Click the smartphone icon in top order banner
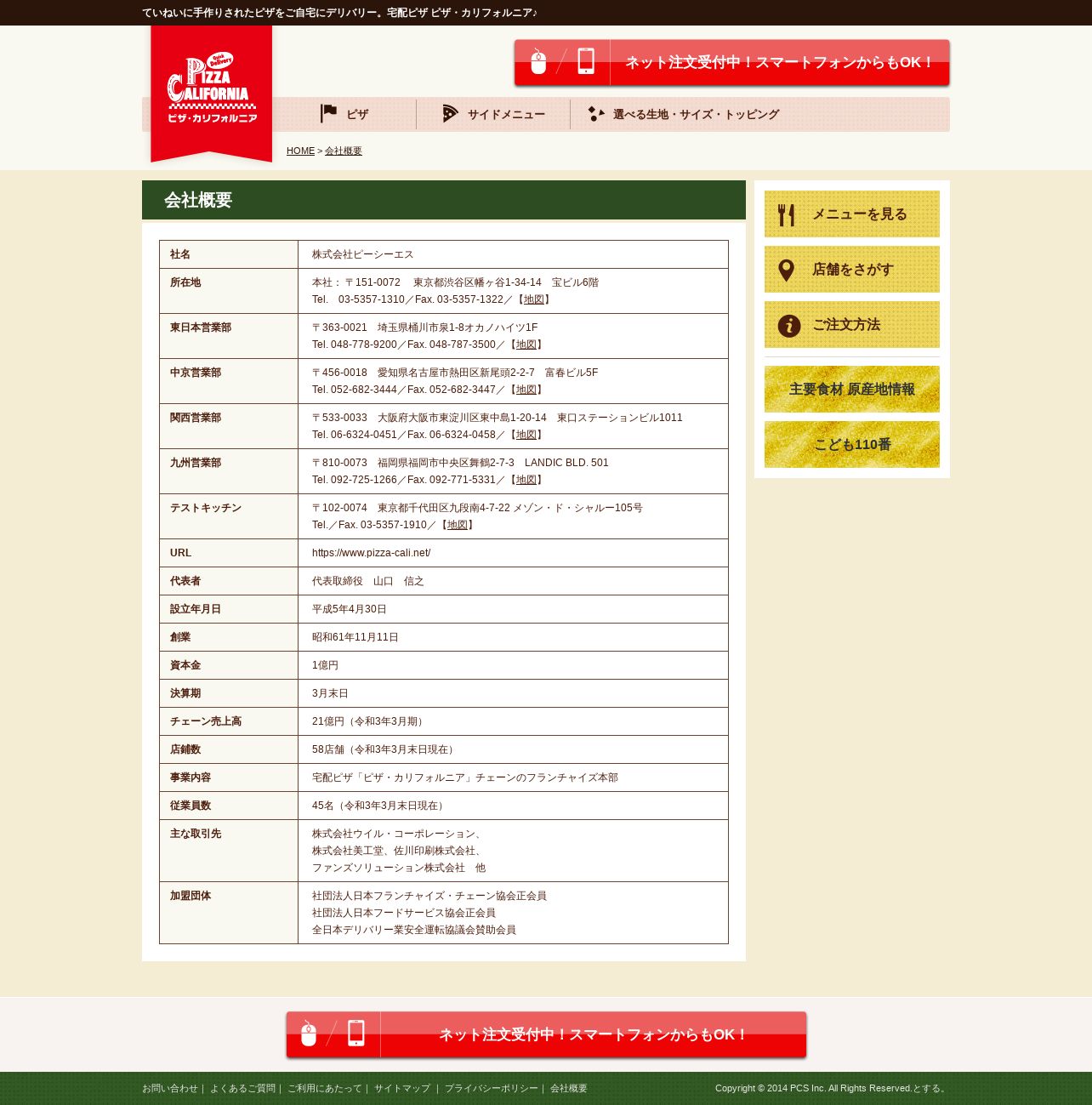 586,61
